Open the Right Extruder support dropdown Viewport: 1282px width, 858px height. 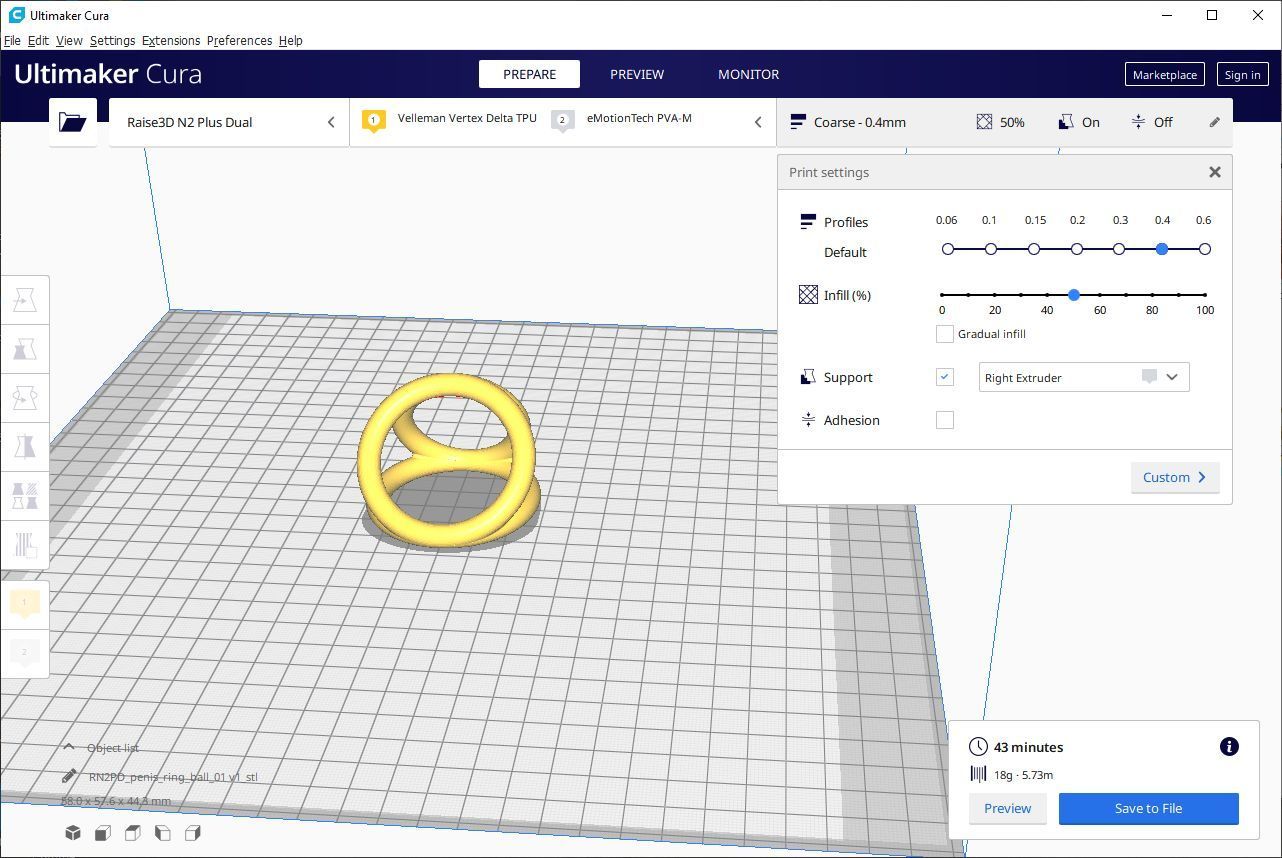point(1084,377)
